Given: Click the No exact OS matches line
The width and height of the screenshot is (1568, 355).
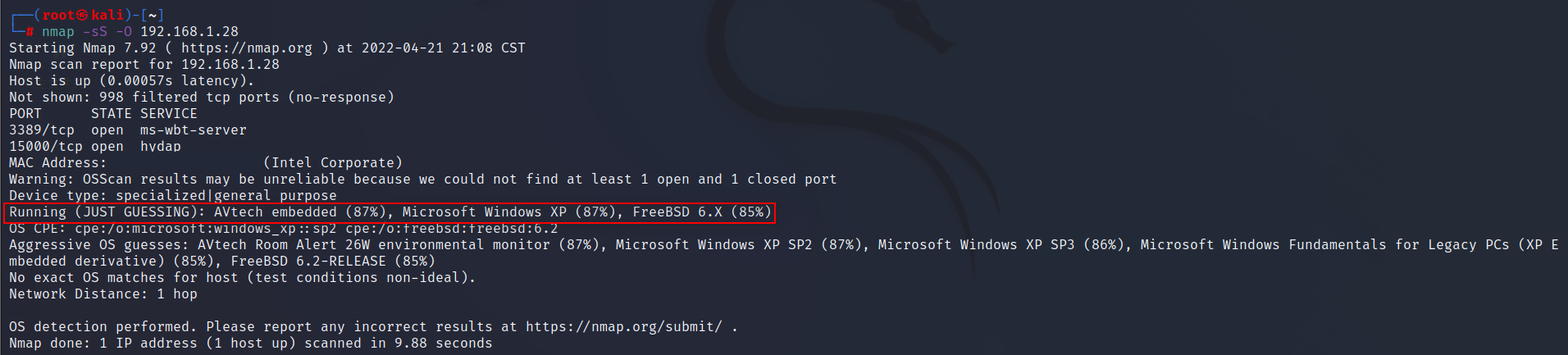Looking at the screenshot, I should [243, 277].
